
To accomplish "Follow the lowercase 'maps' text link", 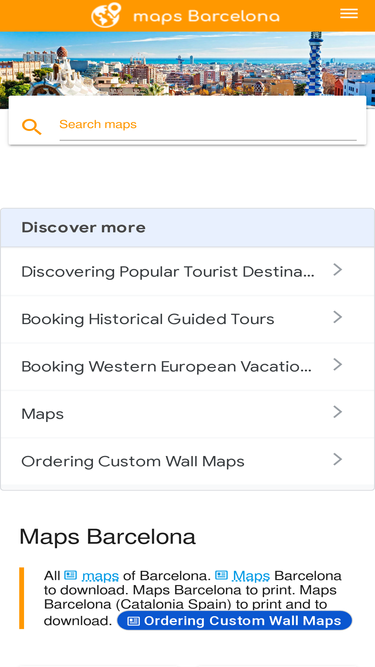I will tap(100, 576).
